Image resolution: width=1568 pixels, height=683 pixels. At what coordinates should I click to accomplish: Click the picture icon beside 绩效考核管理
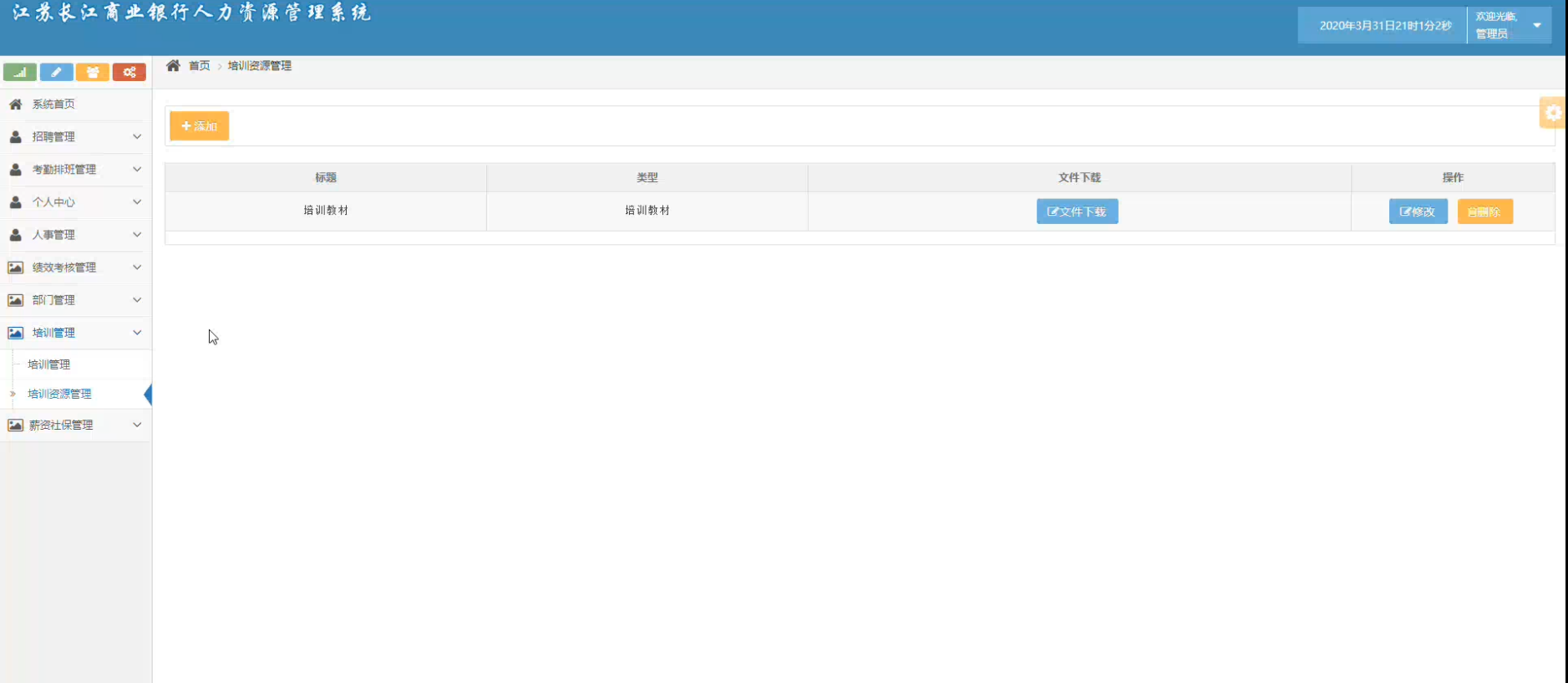[15, 268]
